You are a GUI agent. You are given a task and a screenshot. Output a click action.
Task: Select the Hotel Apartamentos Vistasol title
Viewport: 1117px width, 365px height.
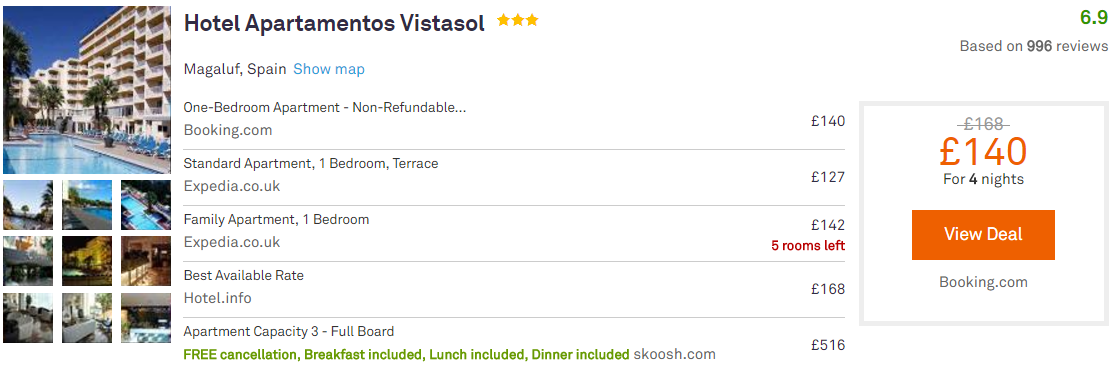click(x=334, y=24)
